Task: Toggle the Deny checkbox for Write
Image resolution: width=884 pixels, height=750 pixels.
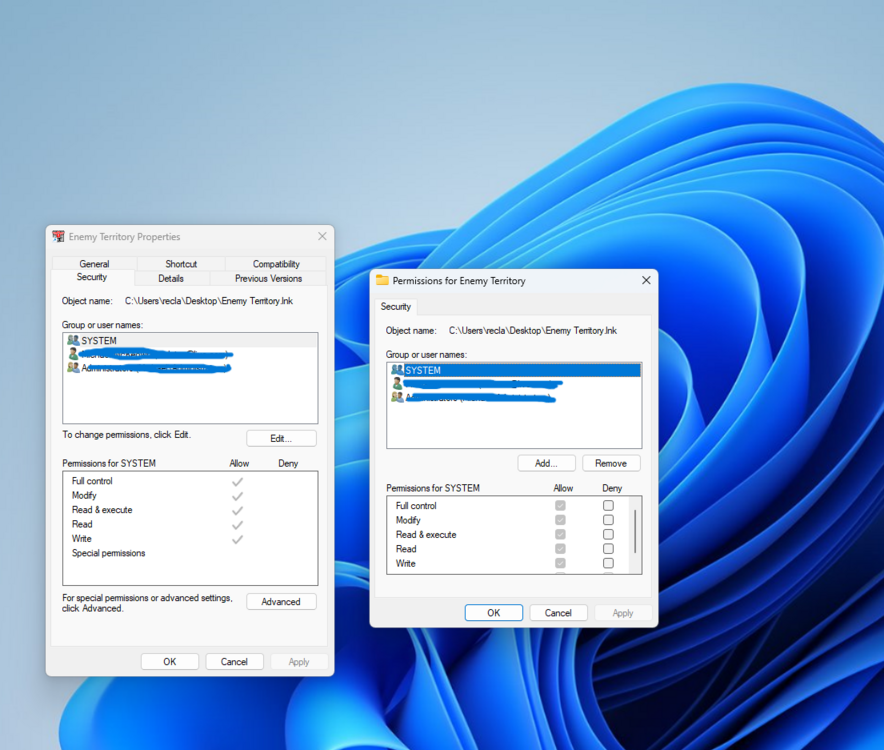Action: click(x=608, y=563)
